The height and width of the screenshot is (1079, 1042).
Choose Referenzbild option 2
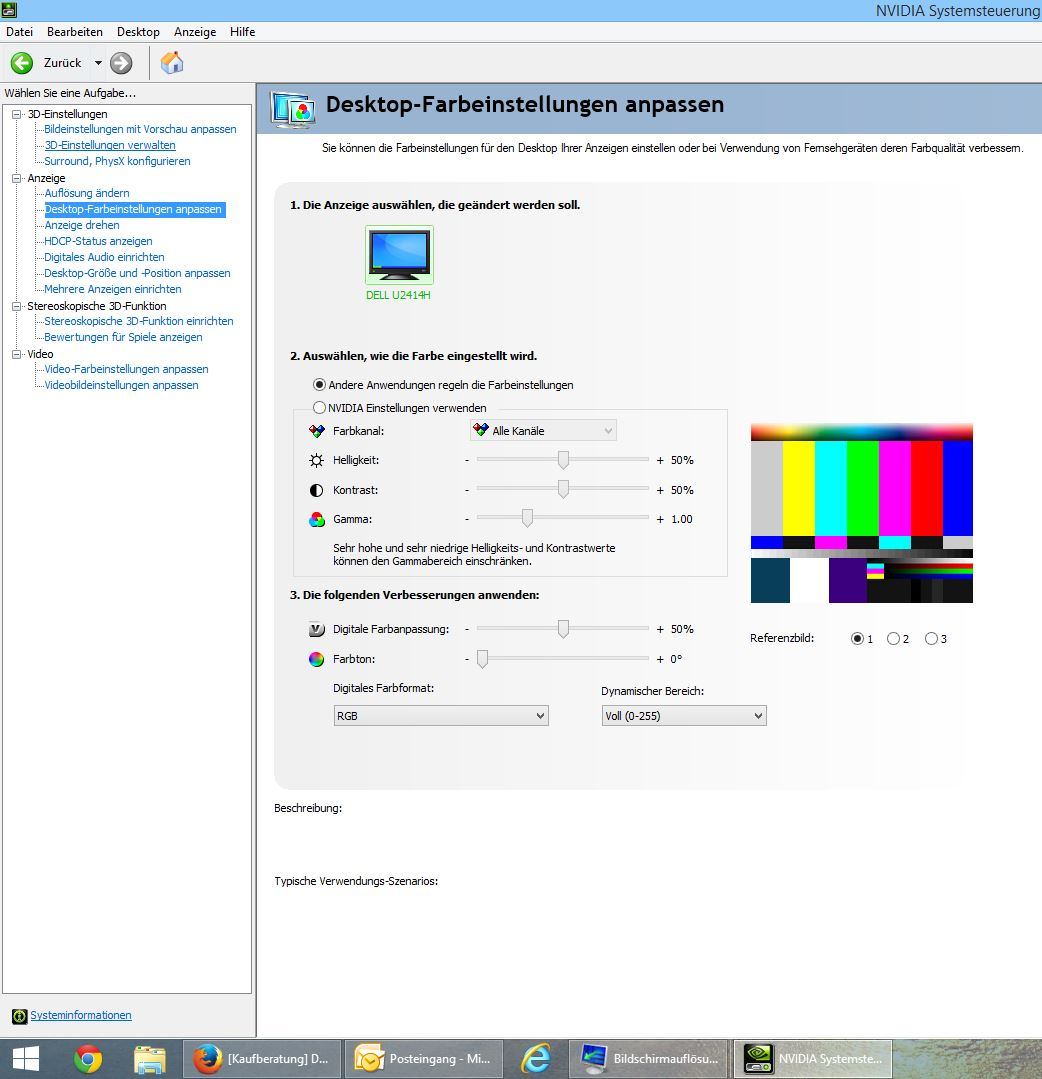click(x=893, y=639)
